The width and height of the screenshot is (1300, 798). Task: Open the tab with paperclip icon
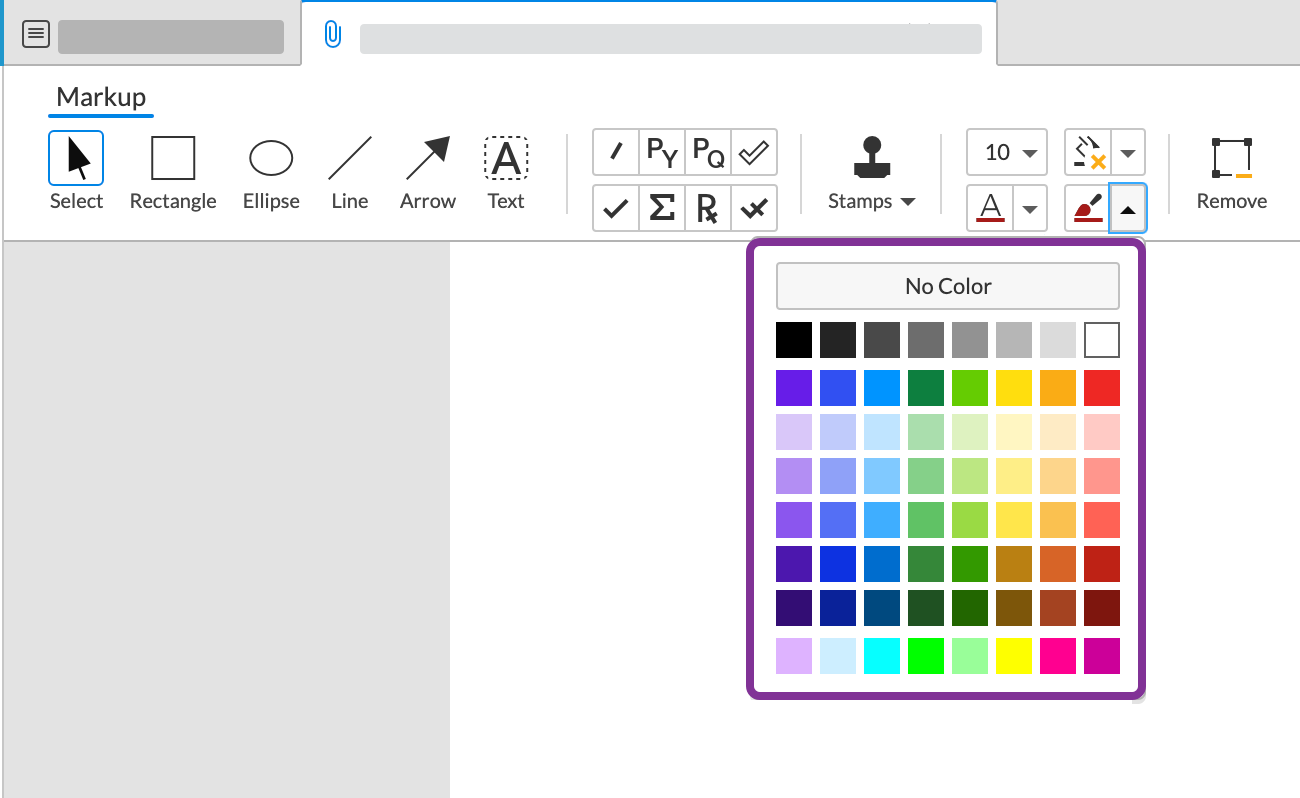pos(650,37)
